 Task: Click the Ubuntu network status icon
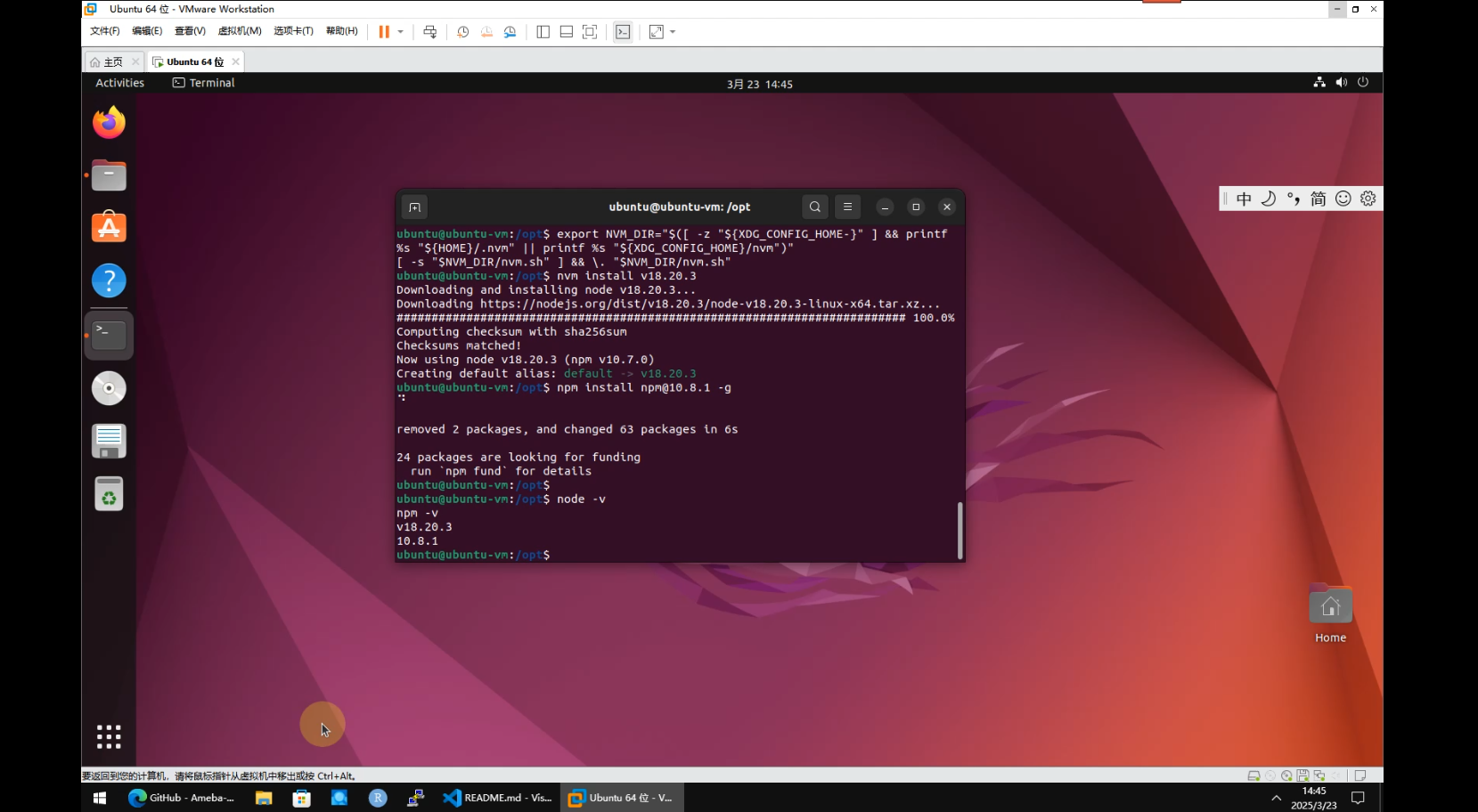(x=1319, y=82)
